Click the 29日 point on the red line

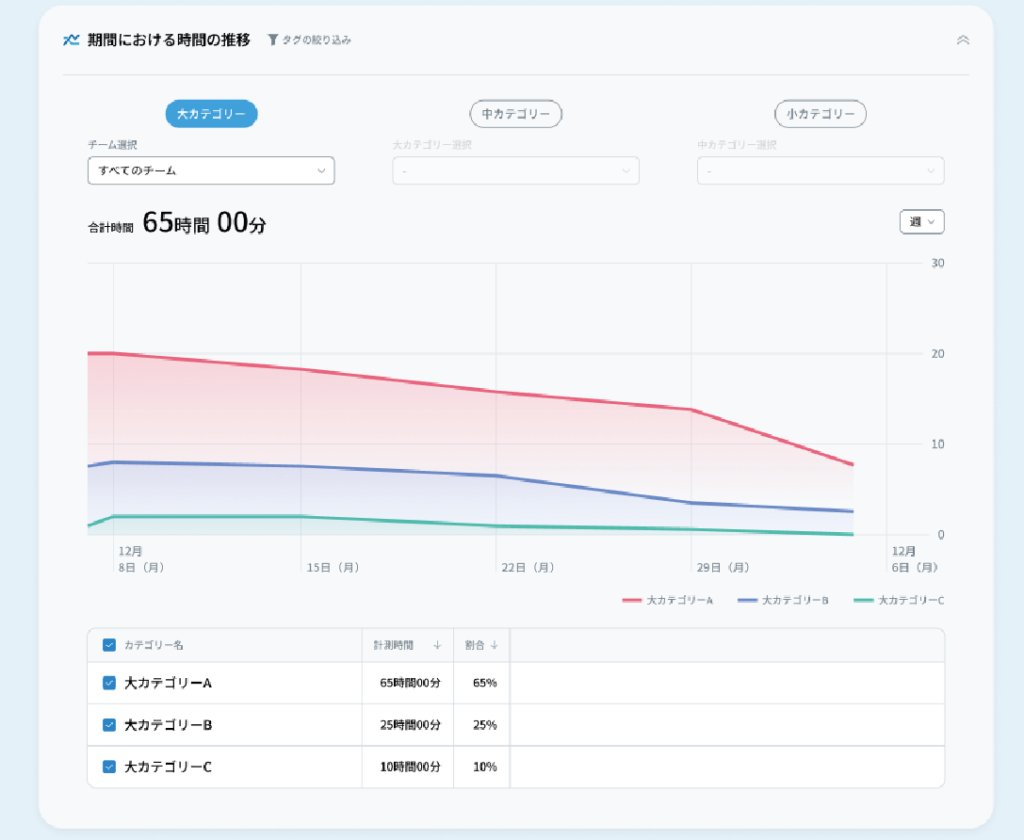(x=691, y=410)
